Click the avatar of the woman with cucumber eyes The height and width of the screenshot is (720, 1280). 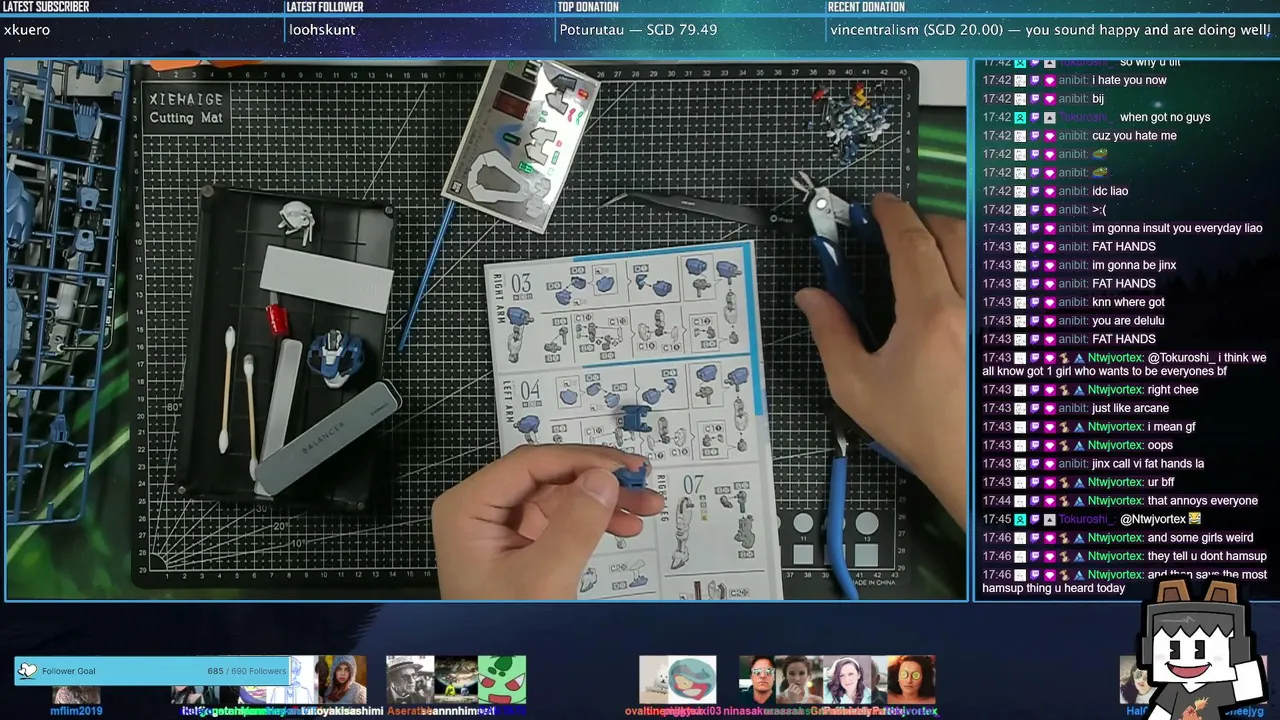coord(910,680)
